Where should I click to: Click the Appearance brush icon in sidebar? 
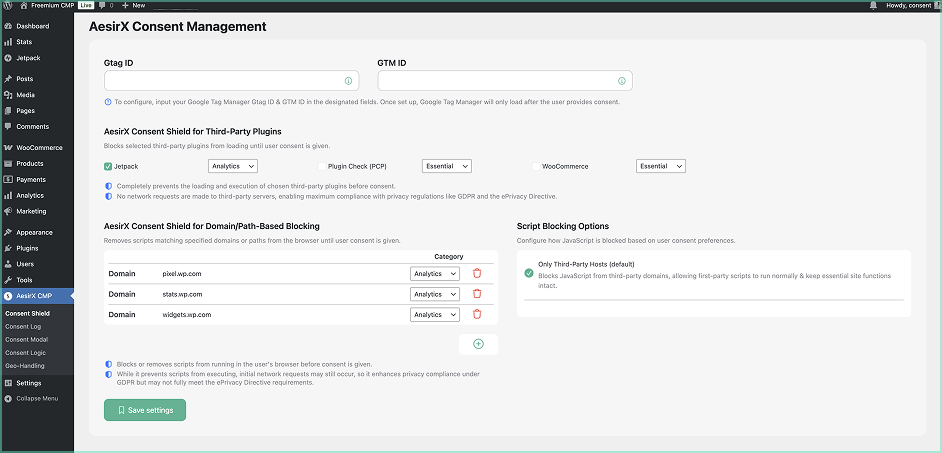(8, 233)
